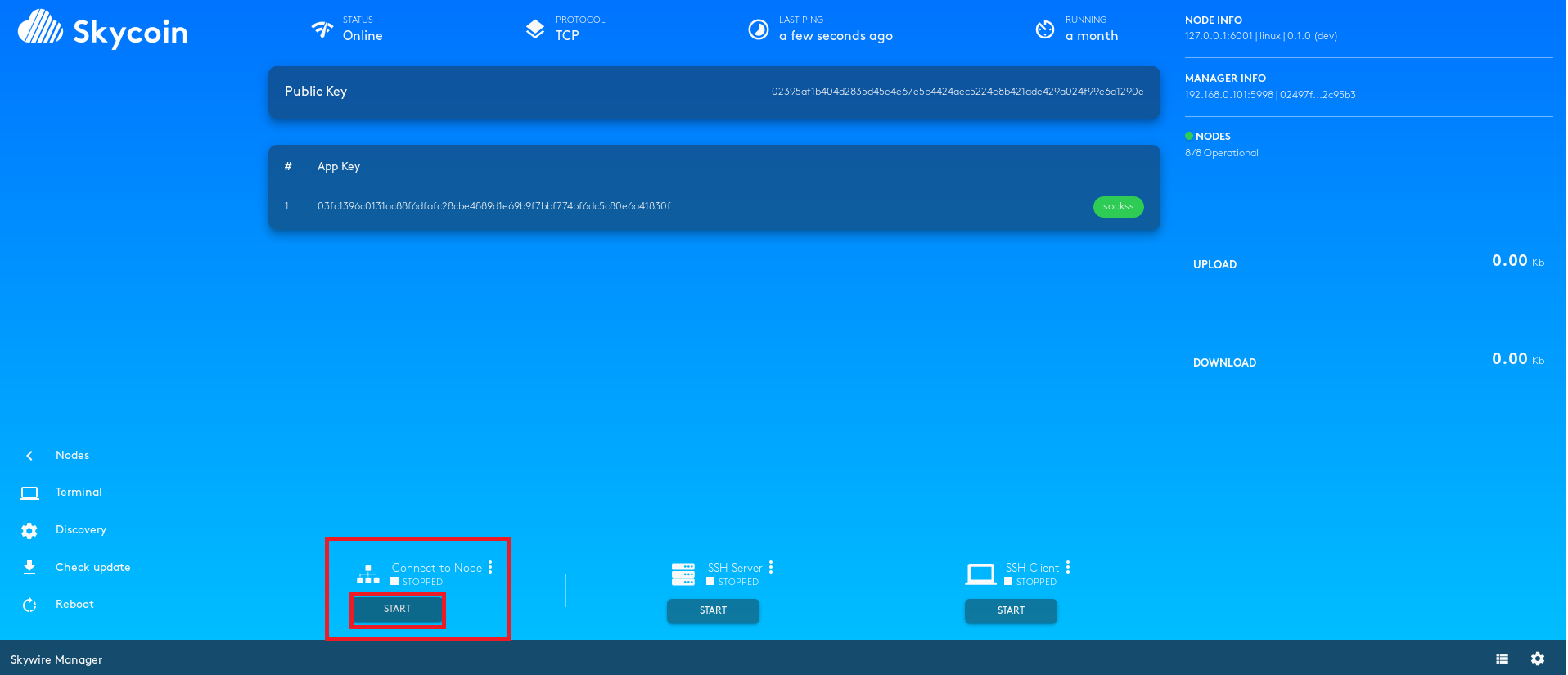Click the SSH Server rack icon
The width and height of the screenshot is (1568, 675).
point(683,574)
